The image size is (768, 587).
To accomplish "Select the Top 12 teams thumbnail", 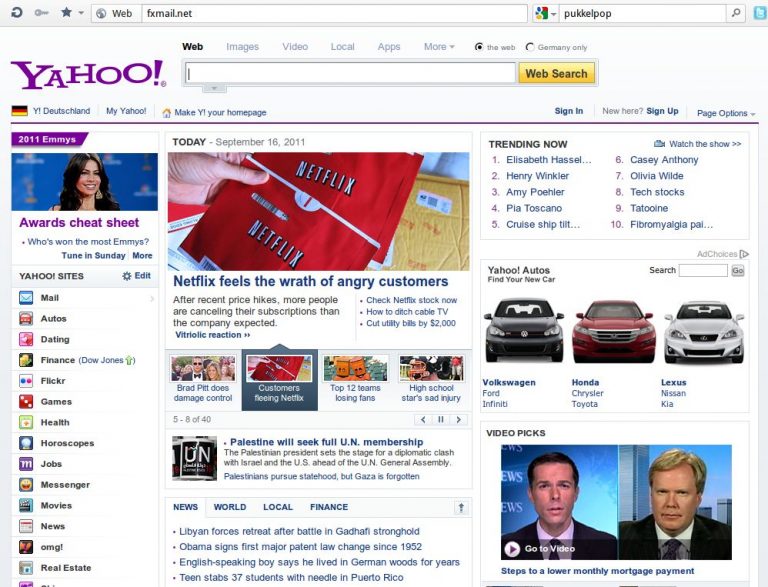I will click(355, 368).
